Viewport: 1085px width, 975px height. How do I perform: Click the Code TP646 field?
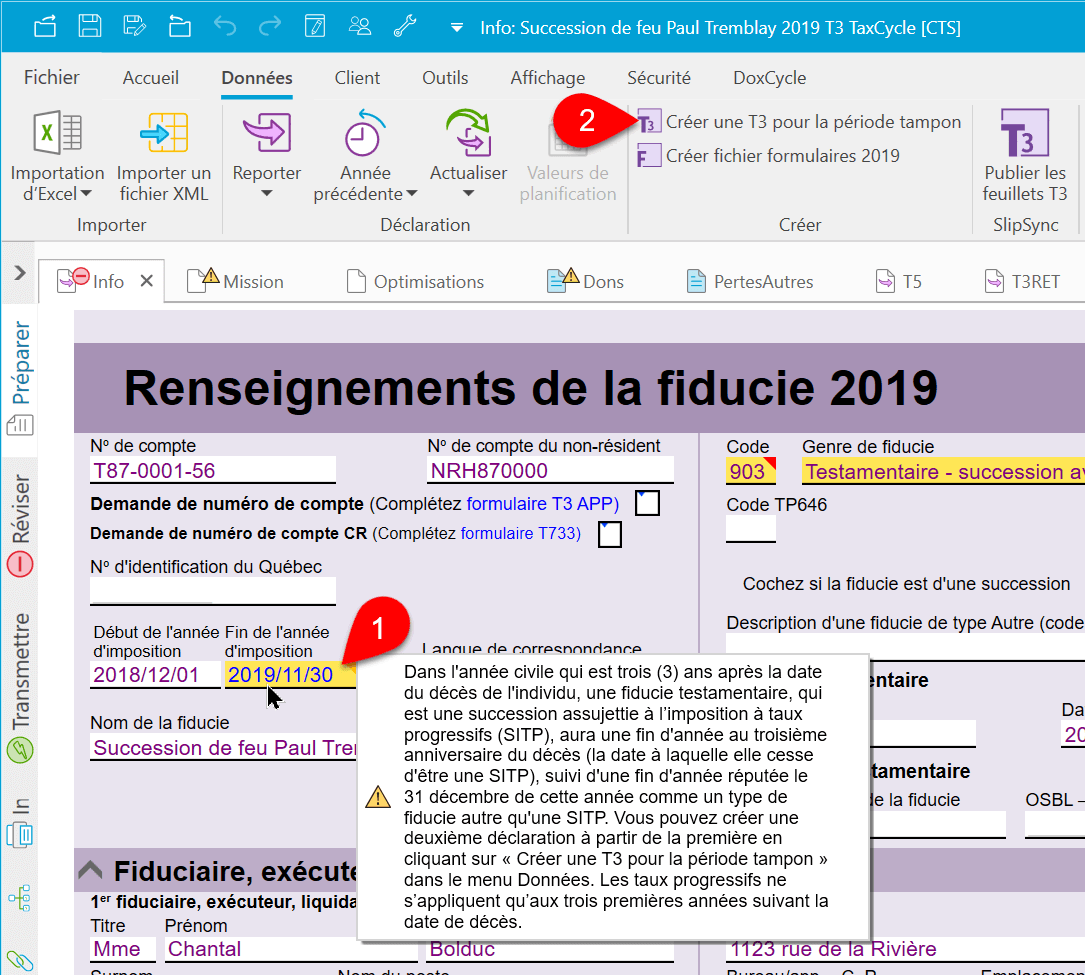pos(751,530)
